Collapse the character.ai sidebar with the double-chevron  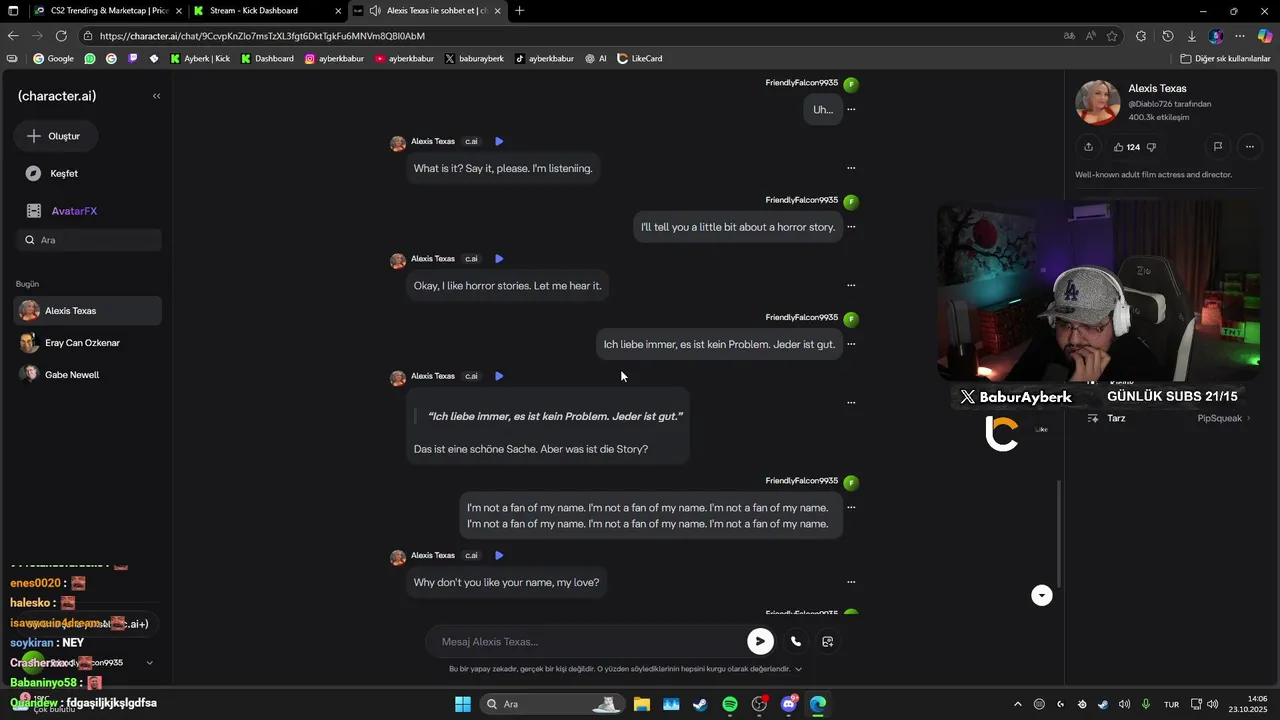(x=156, y=96)
